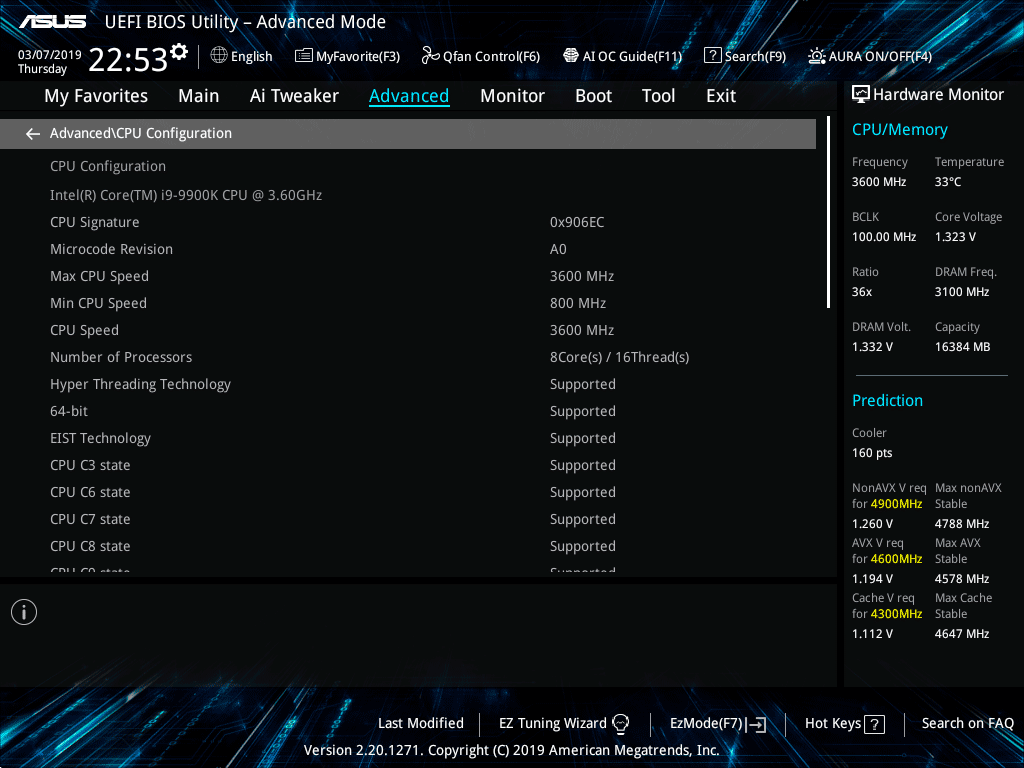Click the ASUS logo
Image resolution: width=1024 pixels, height=768 pixels.
coord(52,22)
